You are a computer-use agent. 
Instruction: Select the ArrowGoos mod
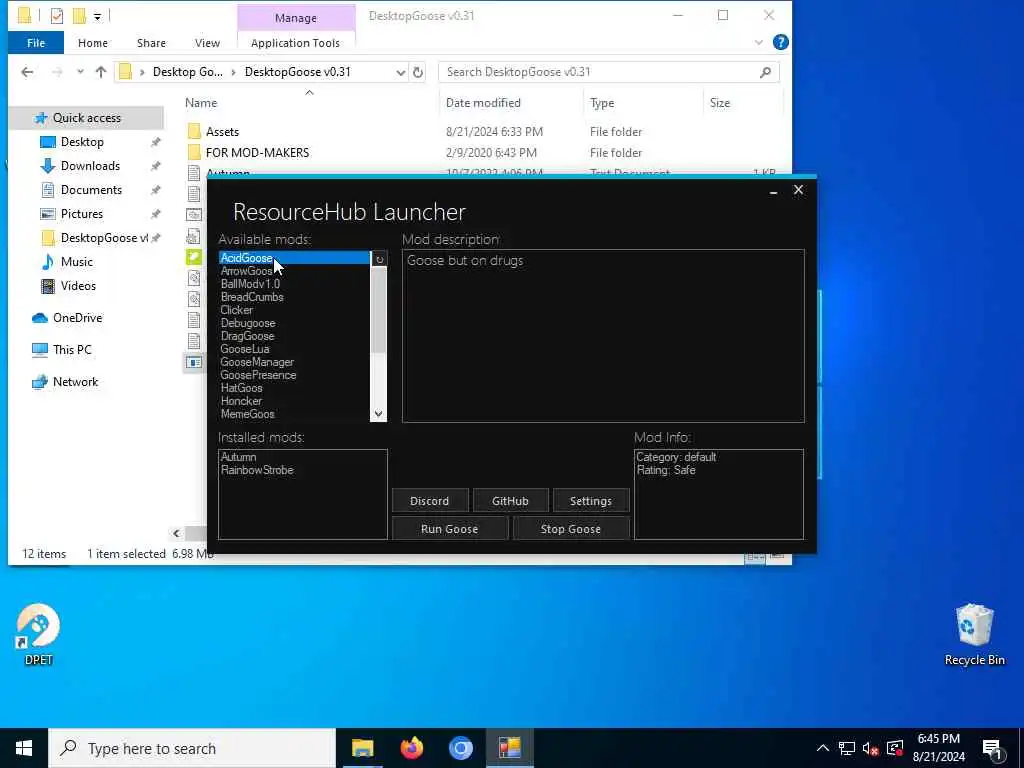tap(246, 271)
